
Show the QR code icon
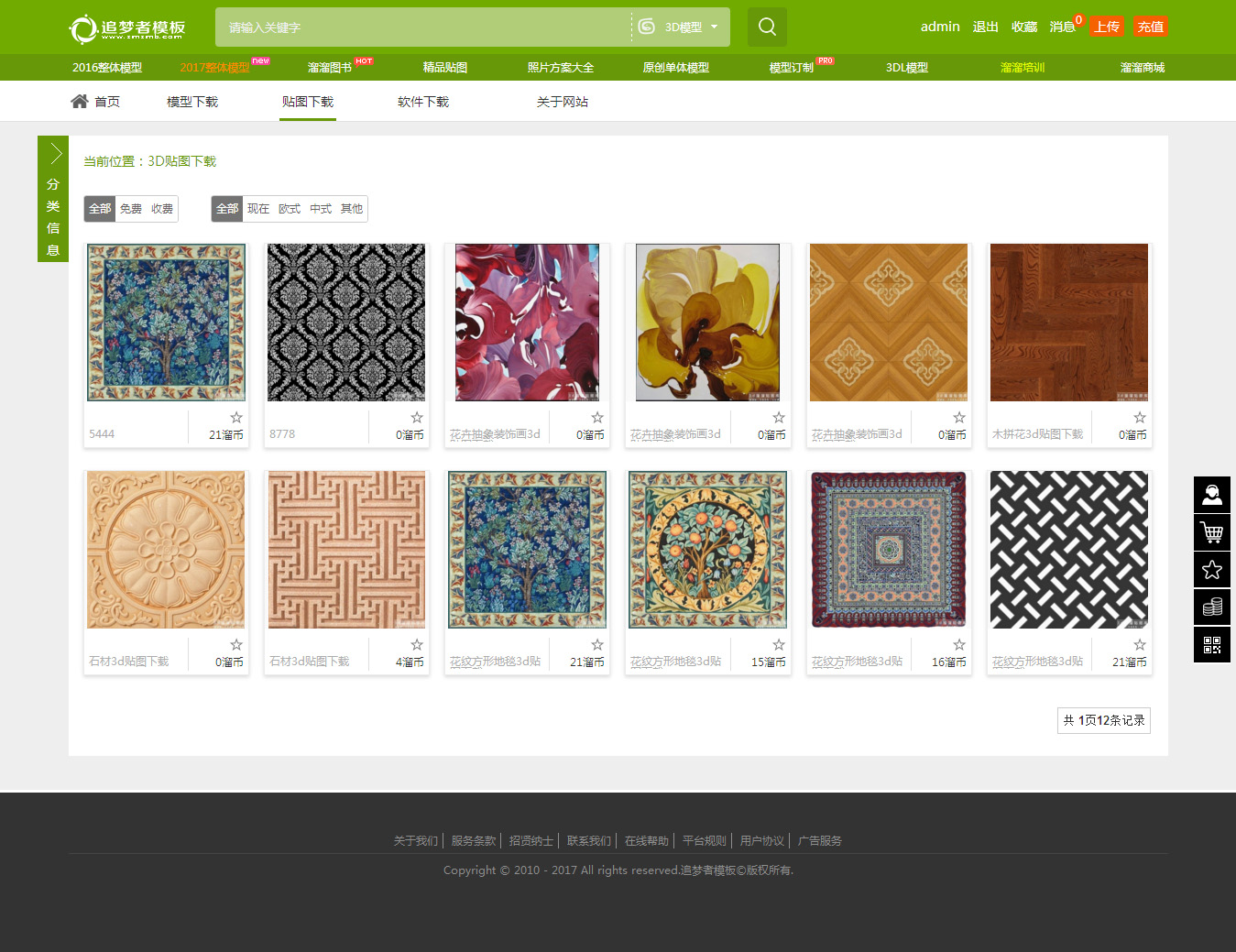tap(1211, 645)
